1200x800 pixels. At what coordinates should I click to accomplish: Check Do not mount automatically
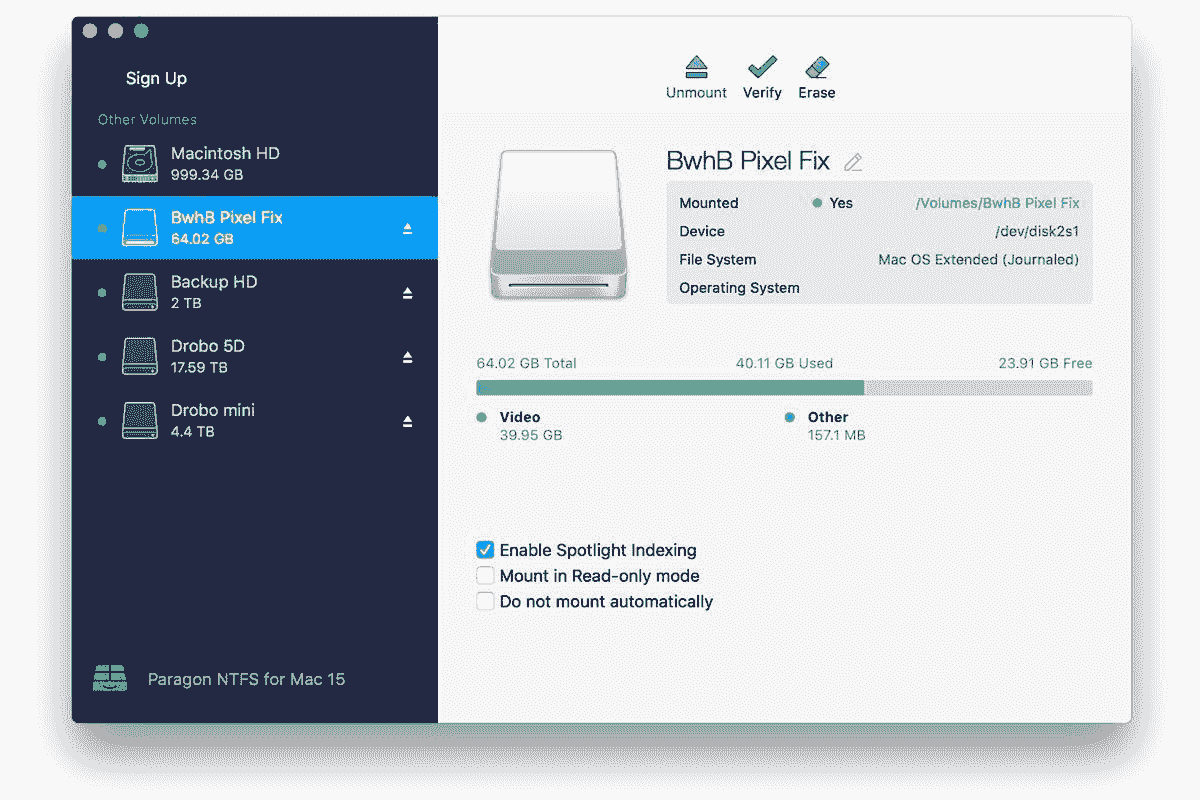(485, 601)
